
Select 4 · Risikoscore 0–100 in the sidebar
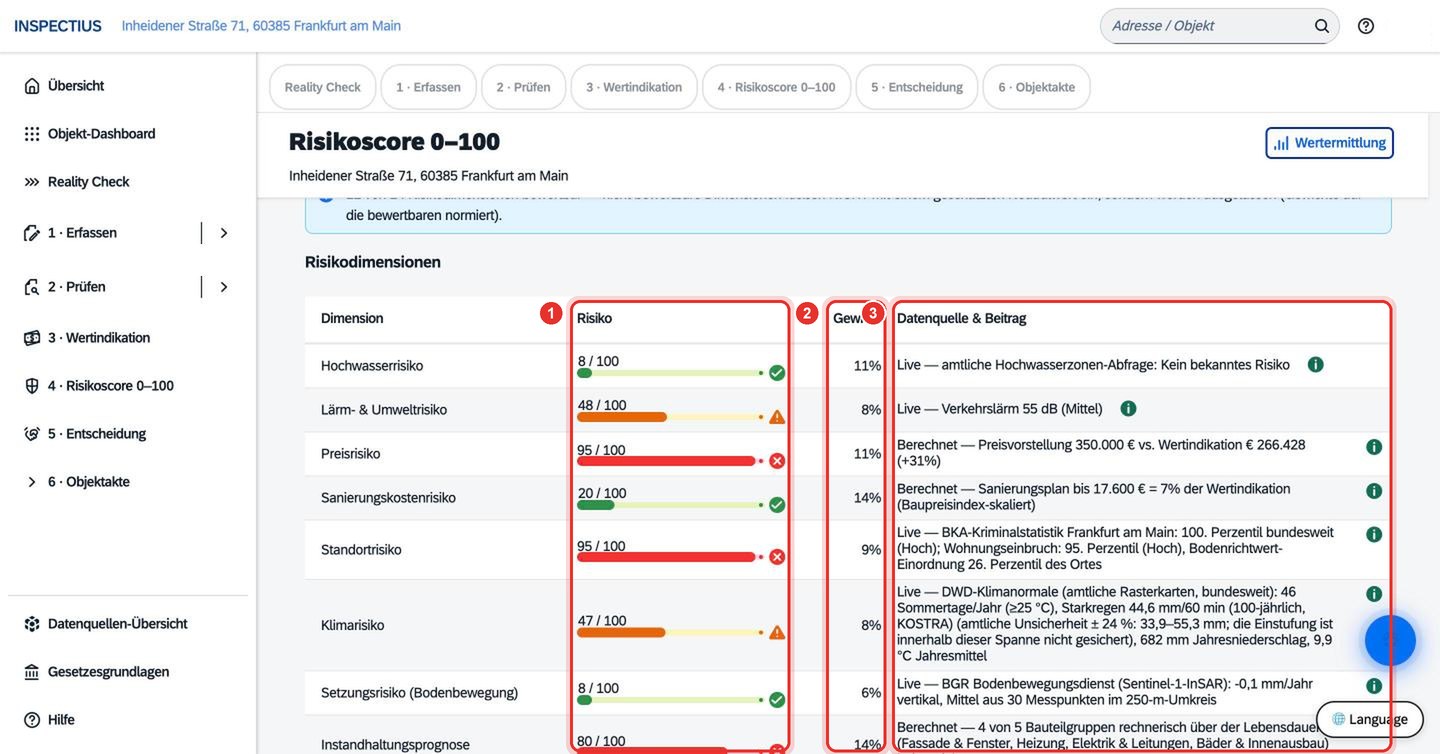click(x=128, y=386)
